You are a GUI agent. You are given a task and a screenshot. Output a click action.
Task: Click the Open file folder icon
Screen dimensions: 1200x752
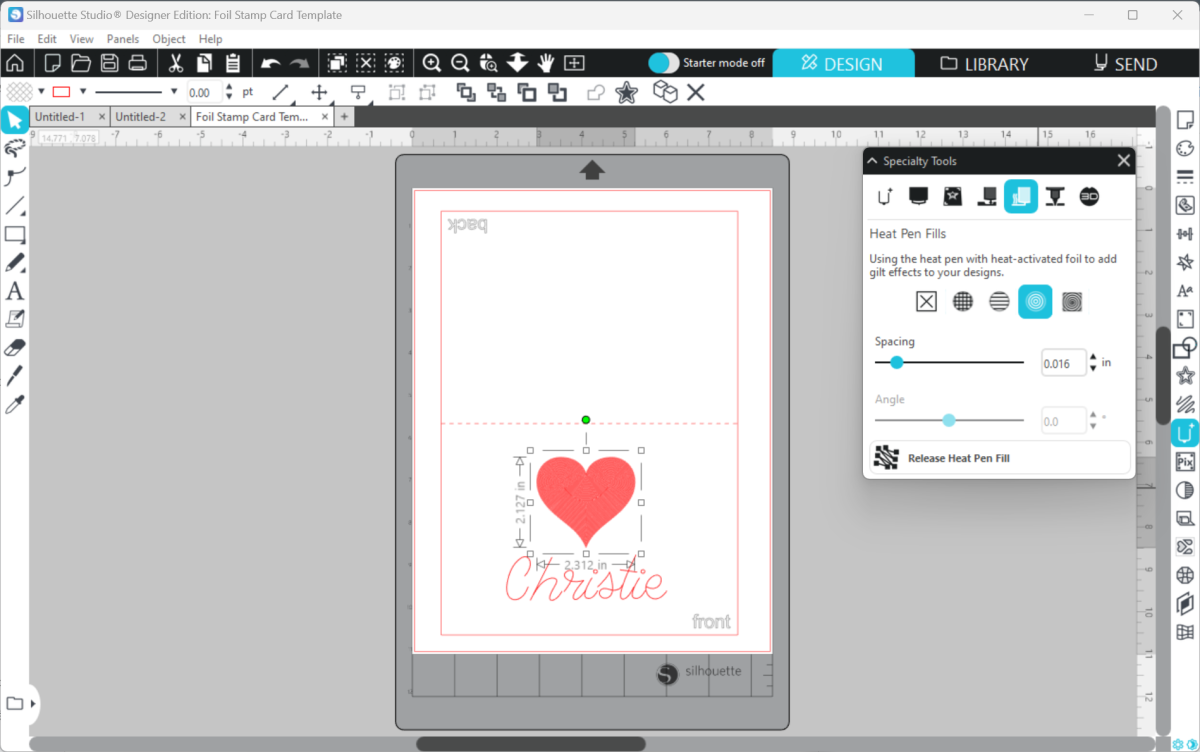[x=81, y=63]
